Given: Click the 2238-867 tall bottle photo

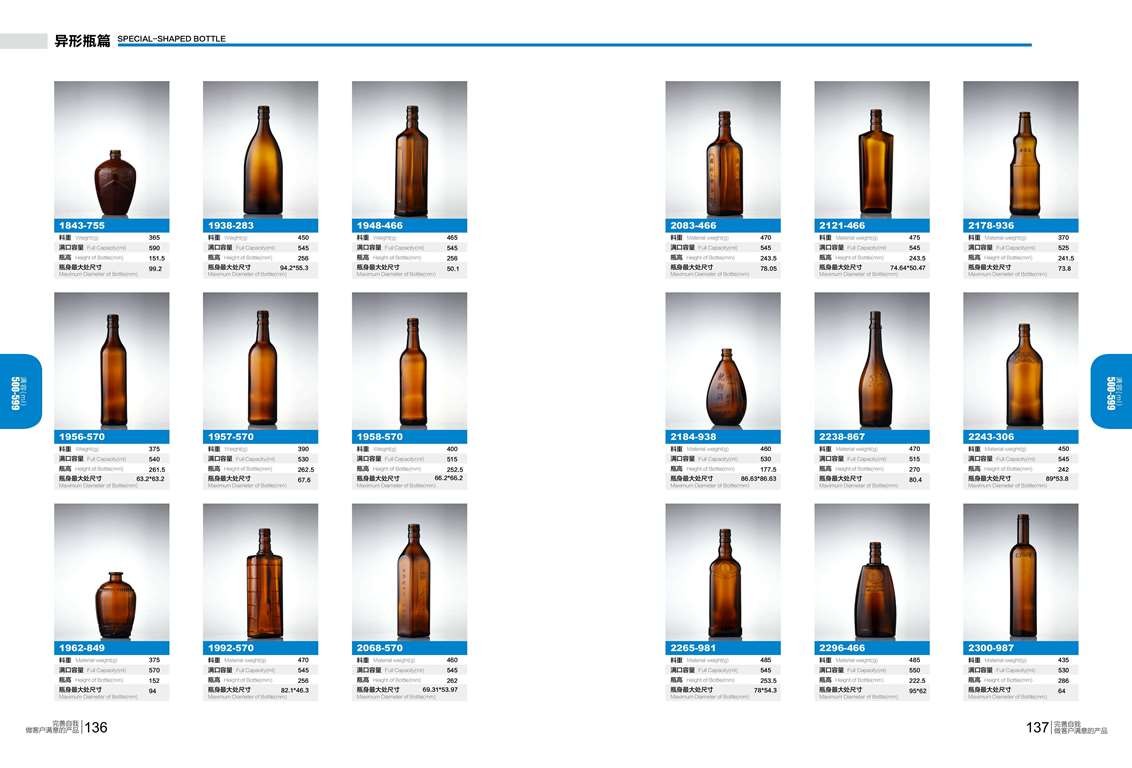Looking at the screenshot, I should click(872, 361).
